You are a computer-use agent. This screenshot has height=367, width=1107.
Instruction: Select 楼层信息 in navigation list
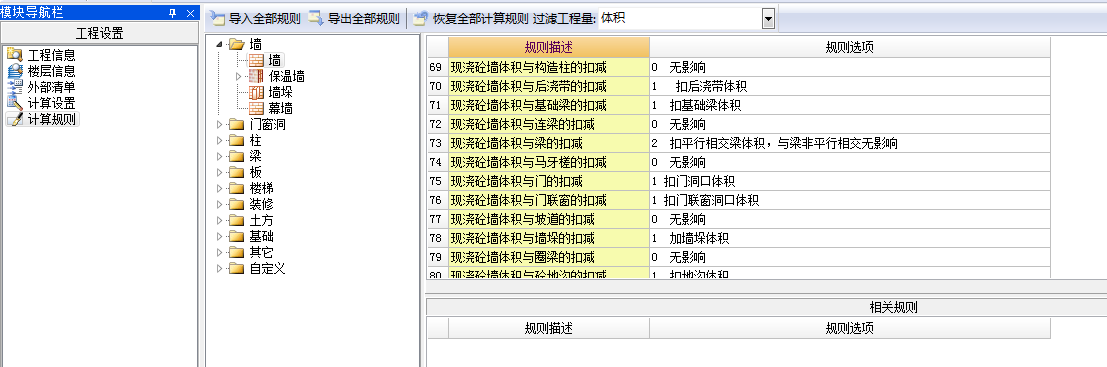click(x=52, y=71)
